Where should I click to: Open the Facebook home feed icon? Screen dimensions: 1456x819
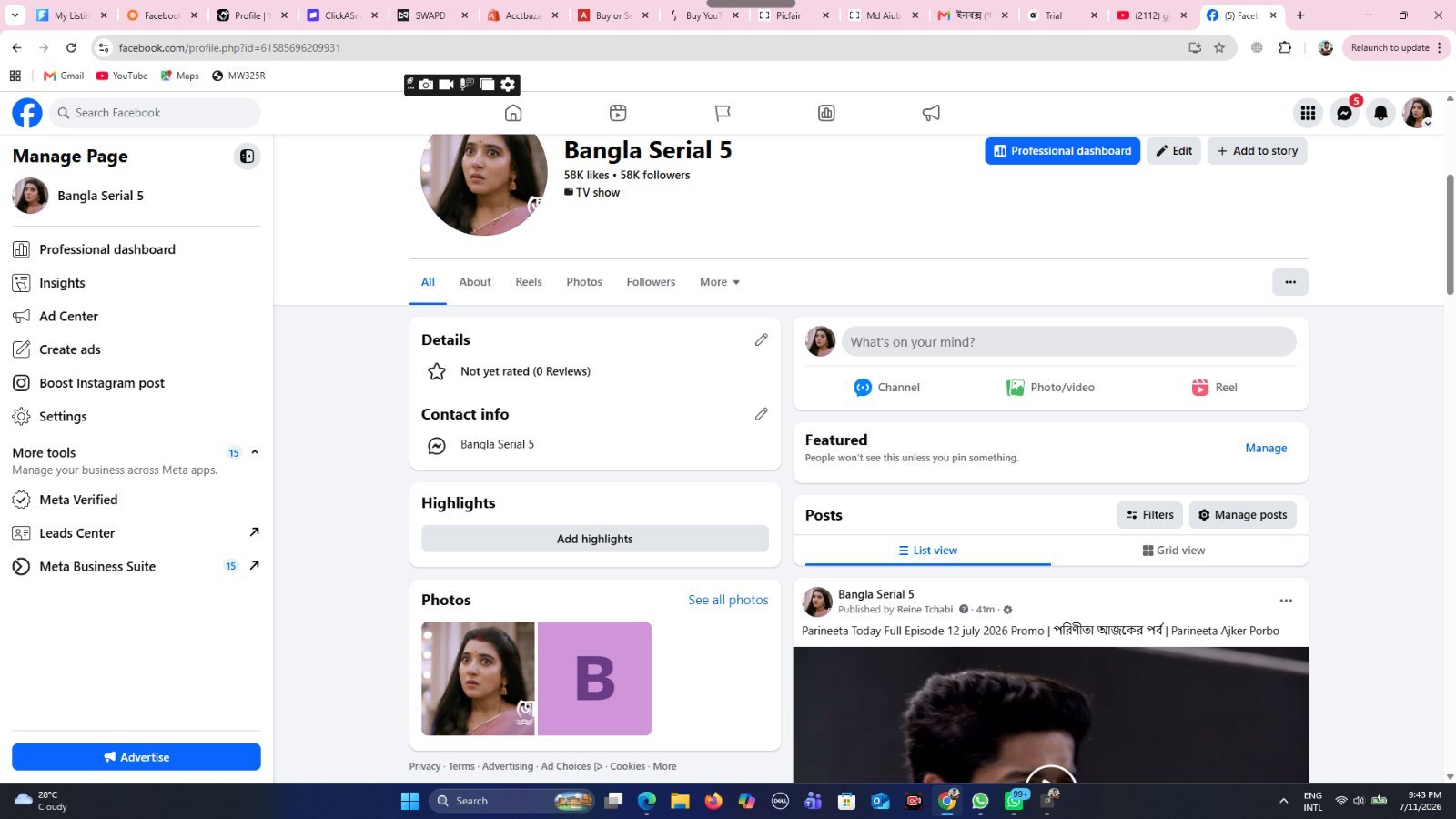pos(513,113)
